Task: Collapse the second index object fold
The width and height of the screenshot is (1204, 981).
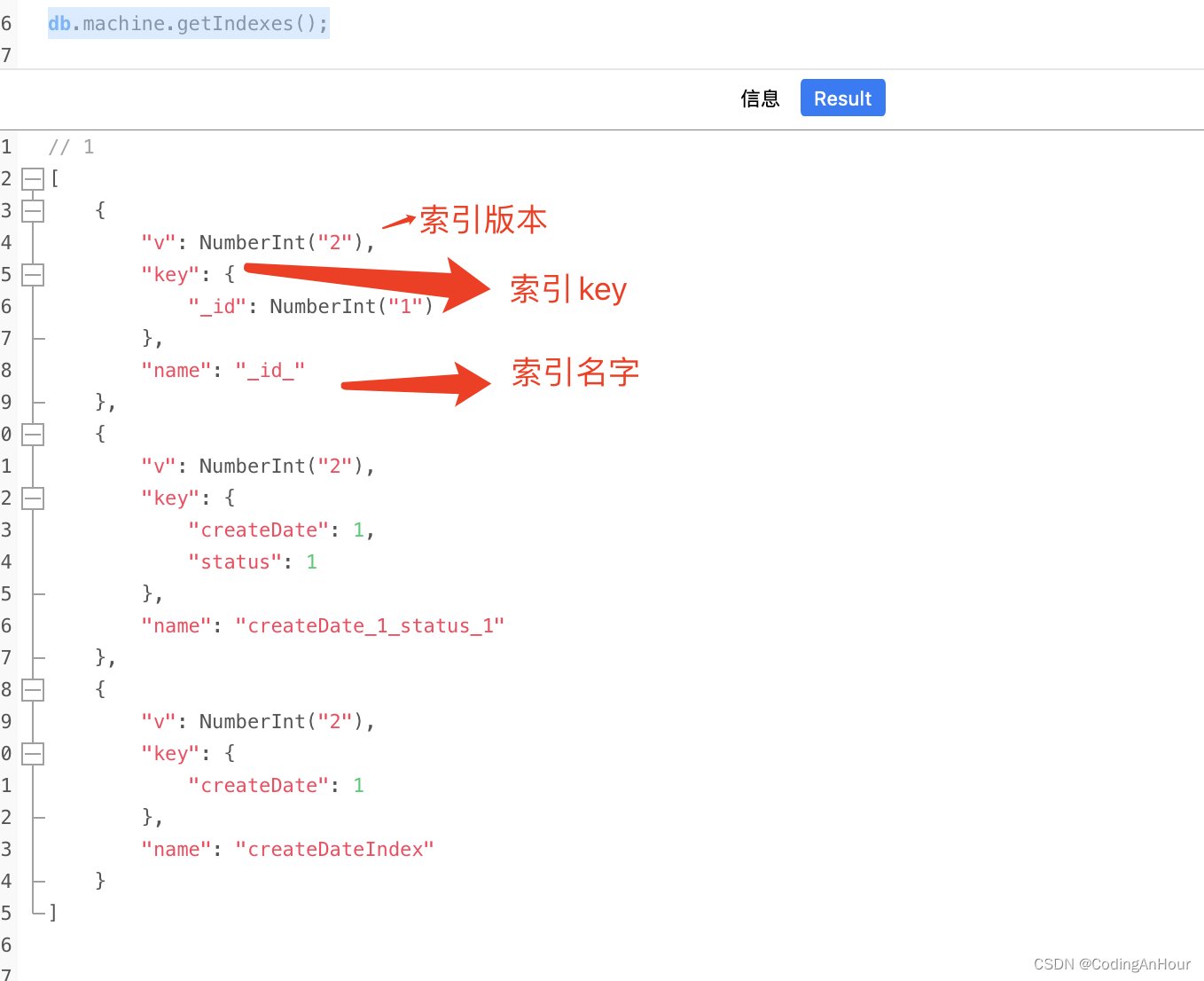Action: [33, 435]
